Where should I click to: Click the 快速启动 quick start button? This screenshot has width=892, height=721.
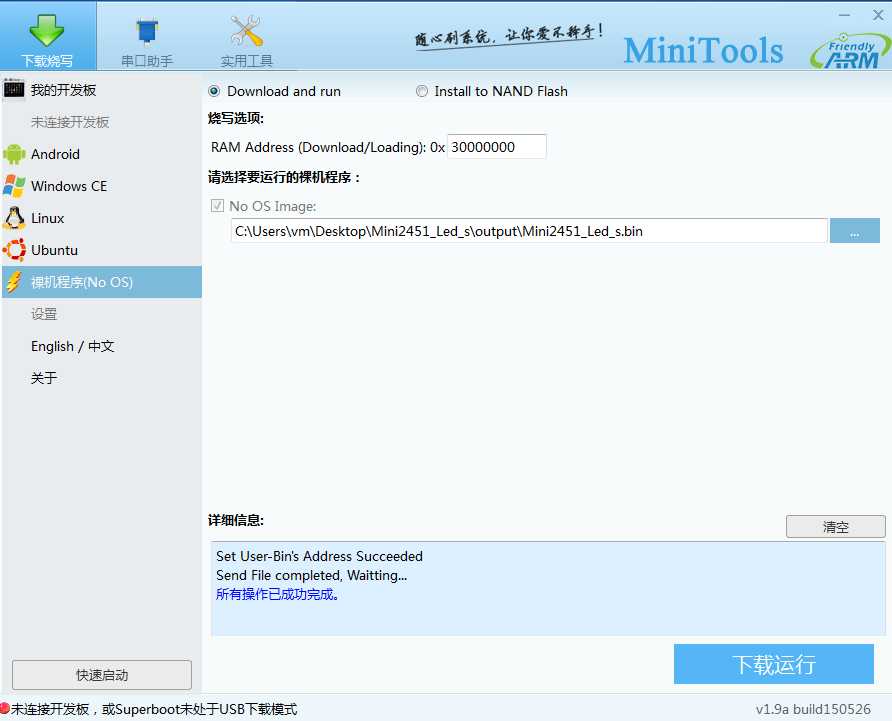pos(102,675)
